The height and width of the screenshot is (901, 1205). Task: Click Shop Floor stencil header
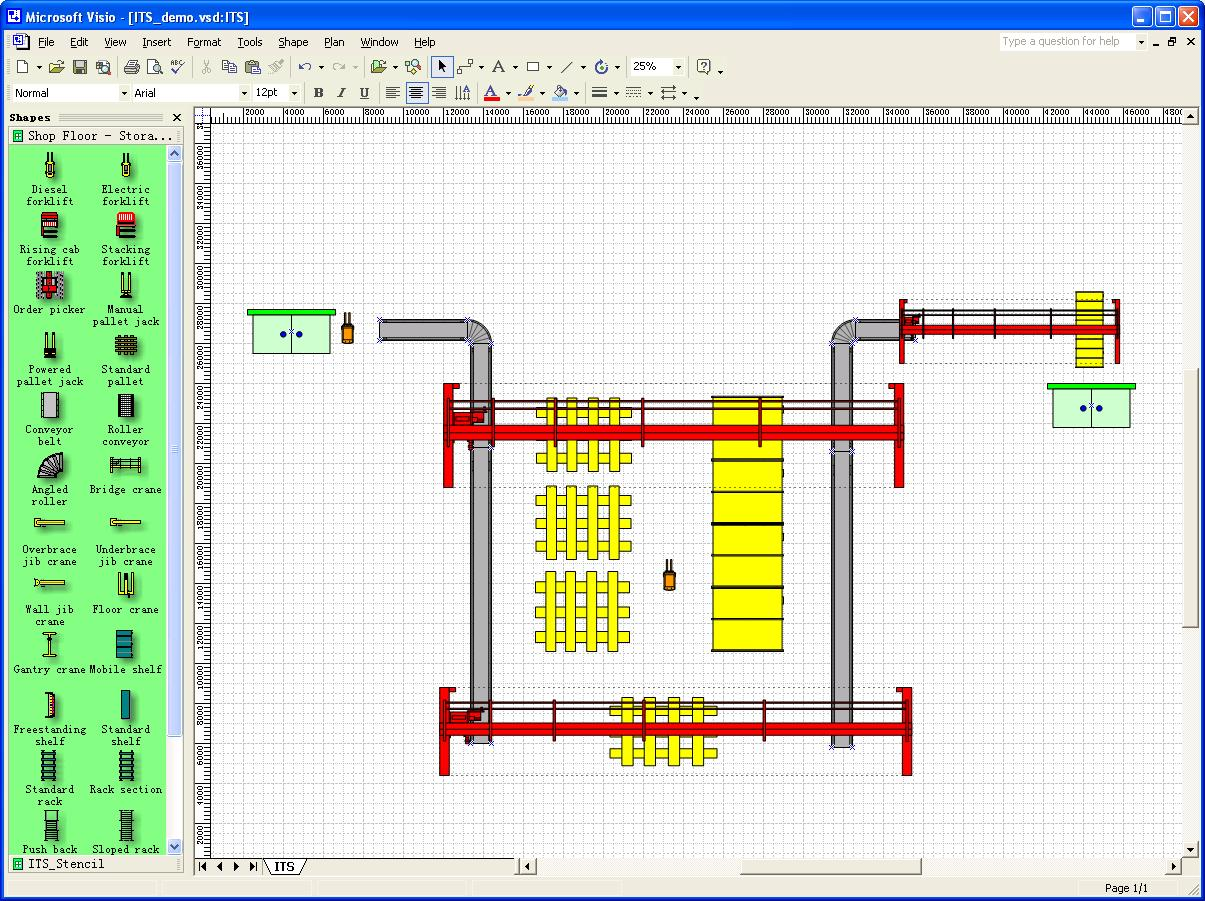coord(95,136)
